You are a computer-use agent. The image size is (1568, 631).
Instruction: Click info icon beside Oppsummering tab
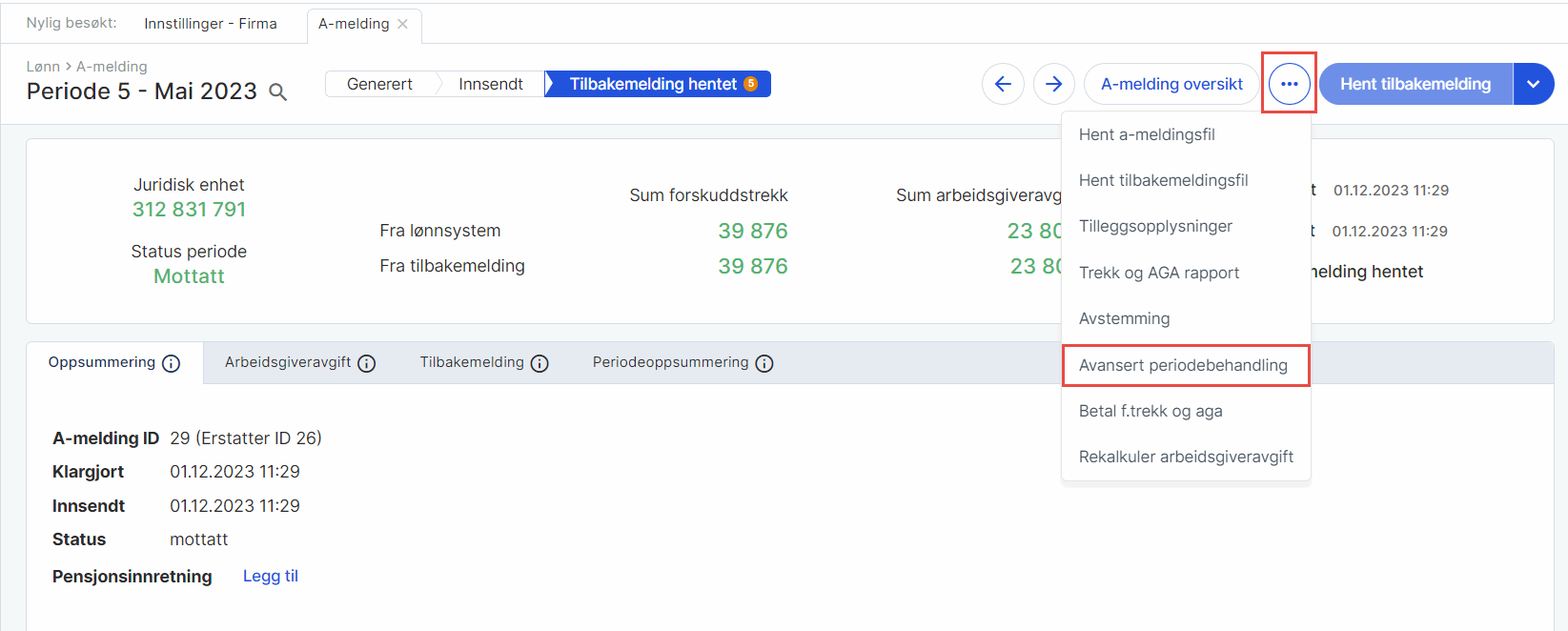point(172,363)
